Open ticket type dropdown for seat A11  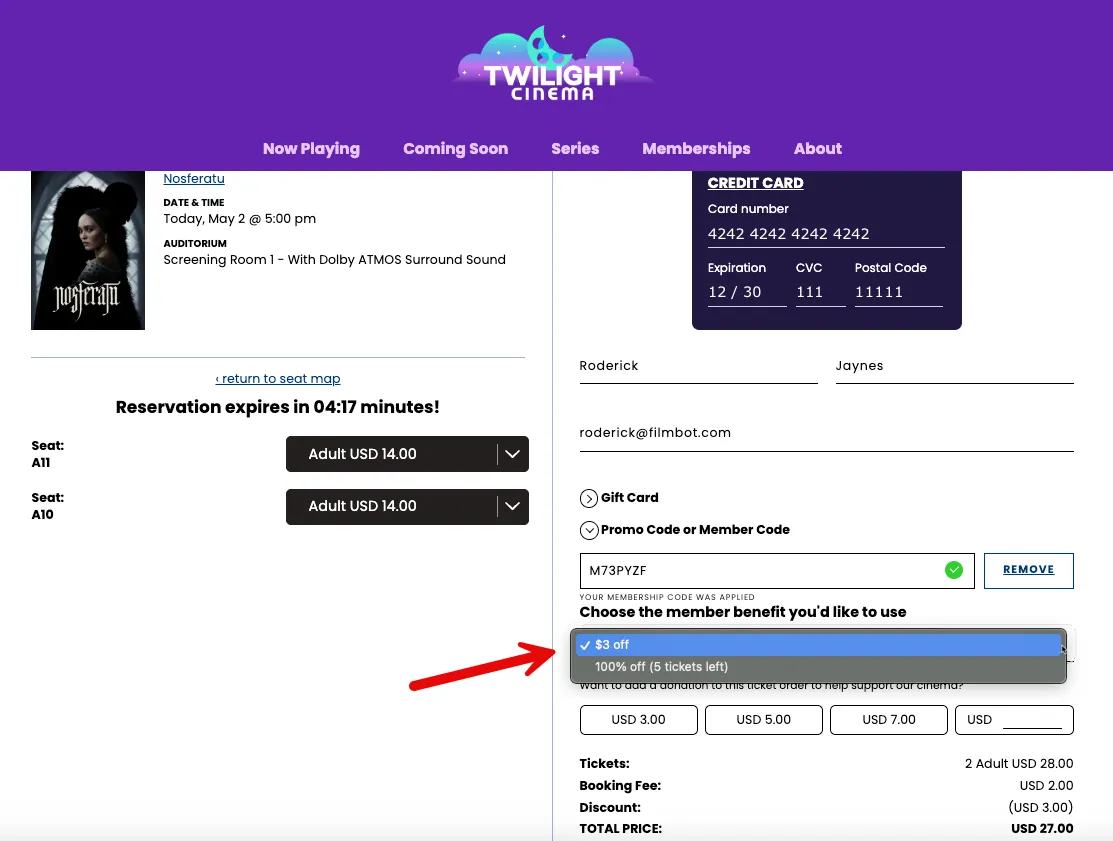pyautogui.click(x=407, y=454)
